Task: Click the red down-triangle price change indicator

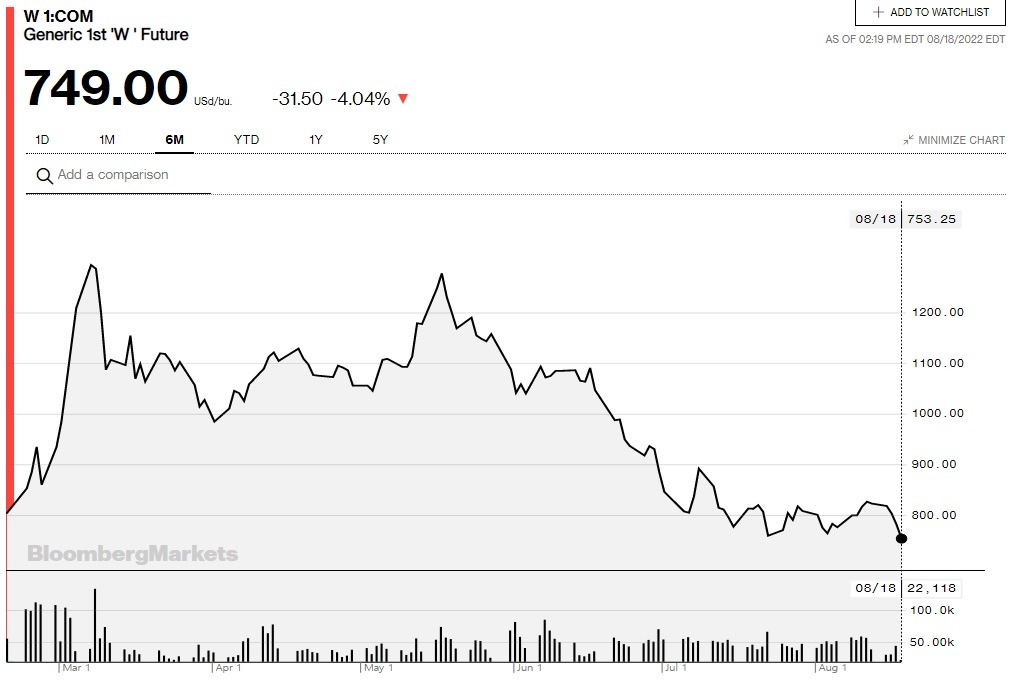Action: pos(403,99)
